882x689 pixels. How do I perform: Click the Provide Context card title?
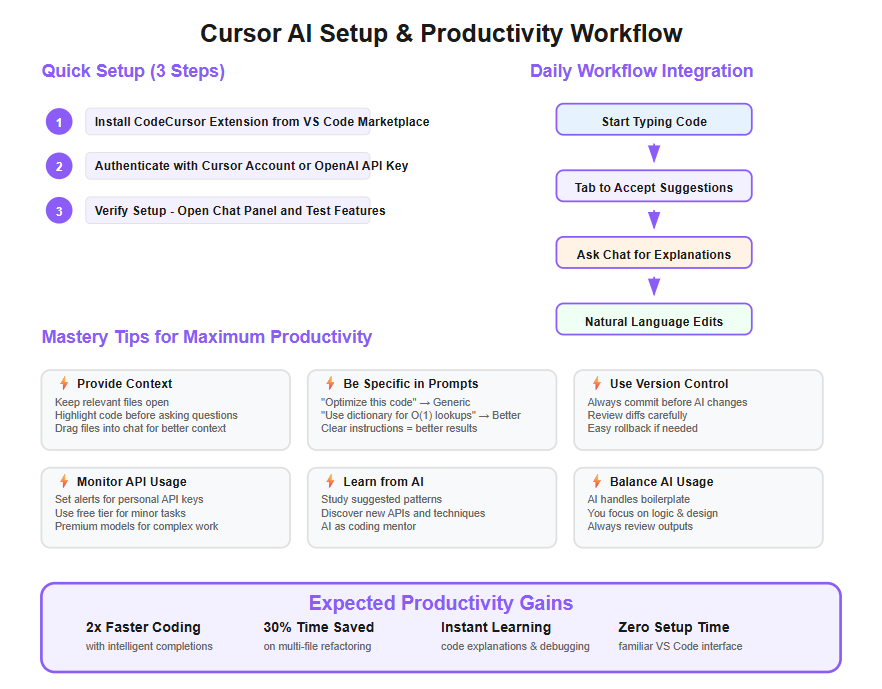(x=124, y=384)
